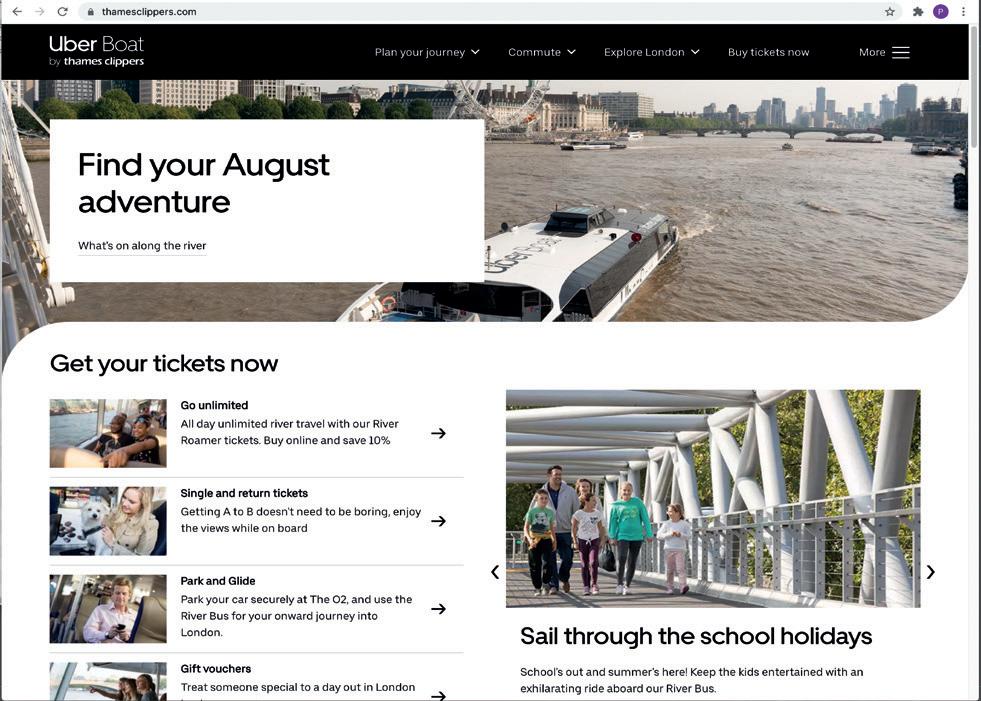The width and height of the screenshot is (981, 701).
Task: Open the Chrome three-dot menu
Action: [x=963, y=11]
